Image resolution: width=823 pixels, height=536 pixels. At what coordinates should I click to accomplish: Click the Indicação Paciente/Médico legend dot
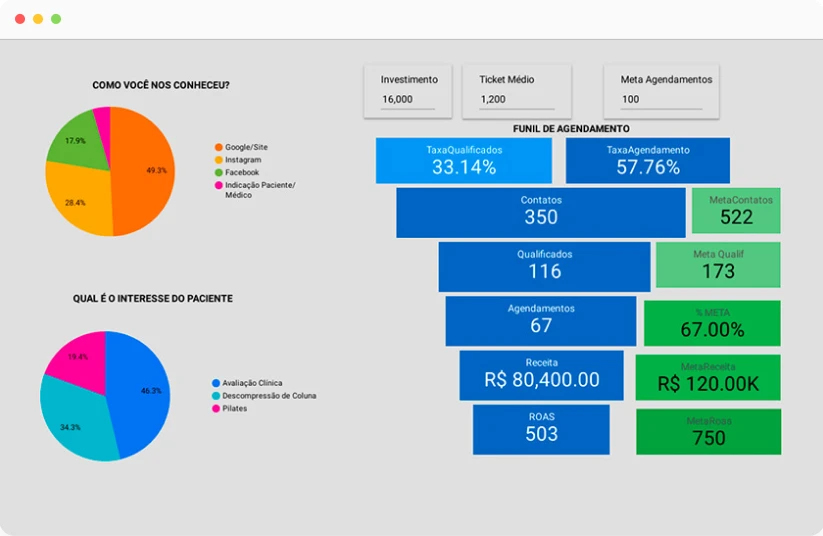218,185
